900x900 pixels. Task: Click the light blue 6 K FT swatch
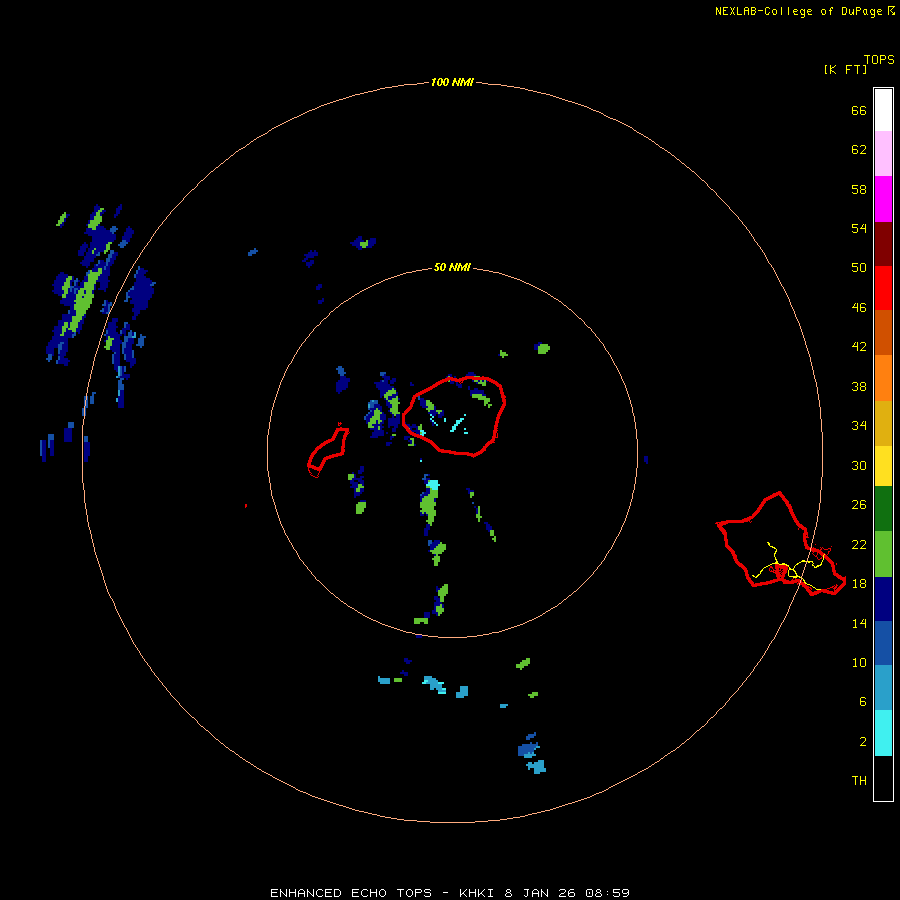tap(883, 688)
